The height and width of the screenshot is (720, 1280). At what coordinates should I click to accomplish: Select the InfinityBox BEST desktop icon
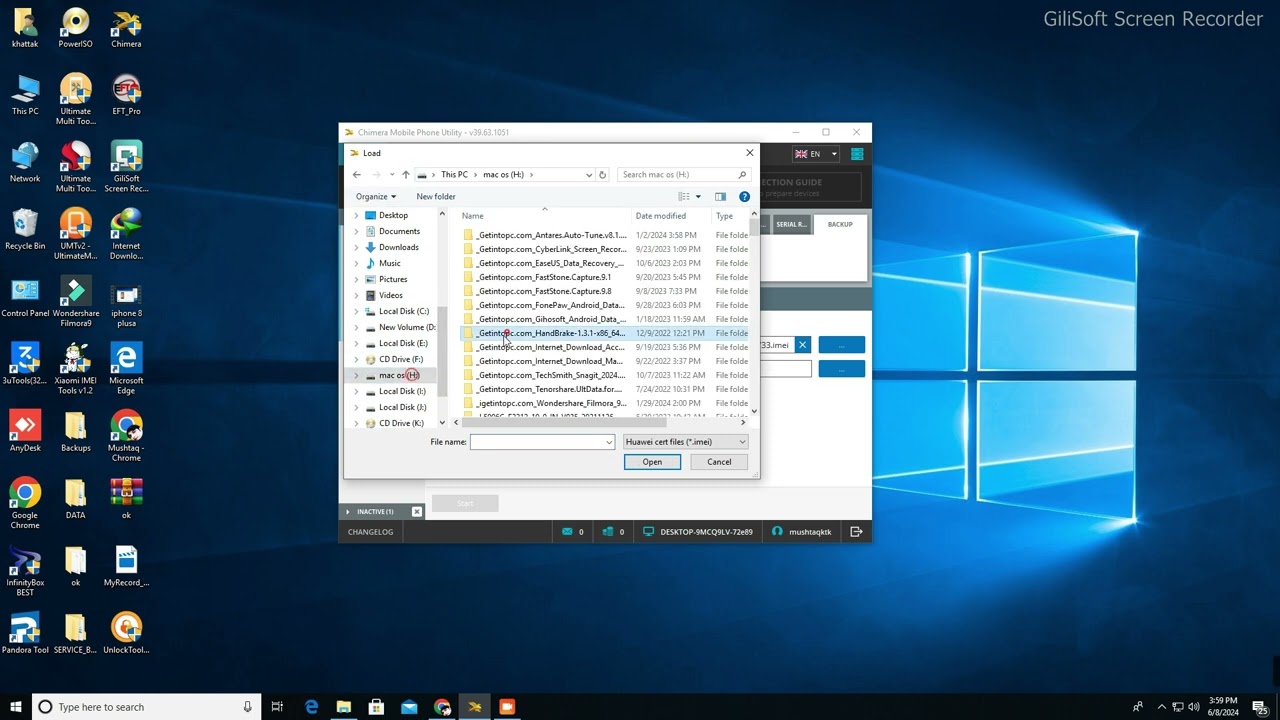point(25,571)
